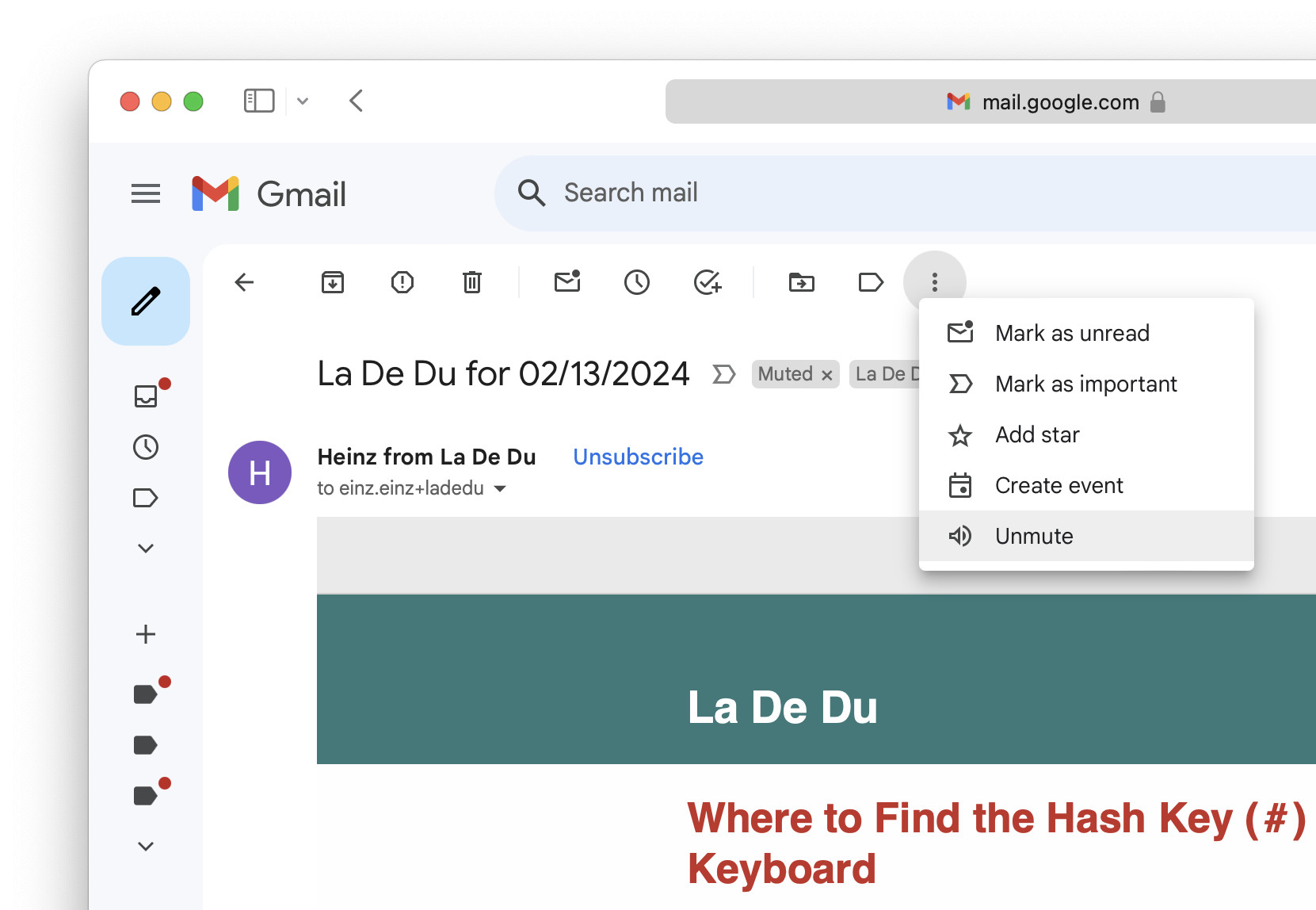Image resolution: width=1316 pixels, height=910 pixels.
Task: Click the subject La De Du for 02/13/2024
Action: 503,374
